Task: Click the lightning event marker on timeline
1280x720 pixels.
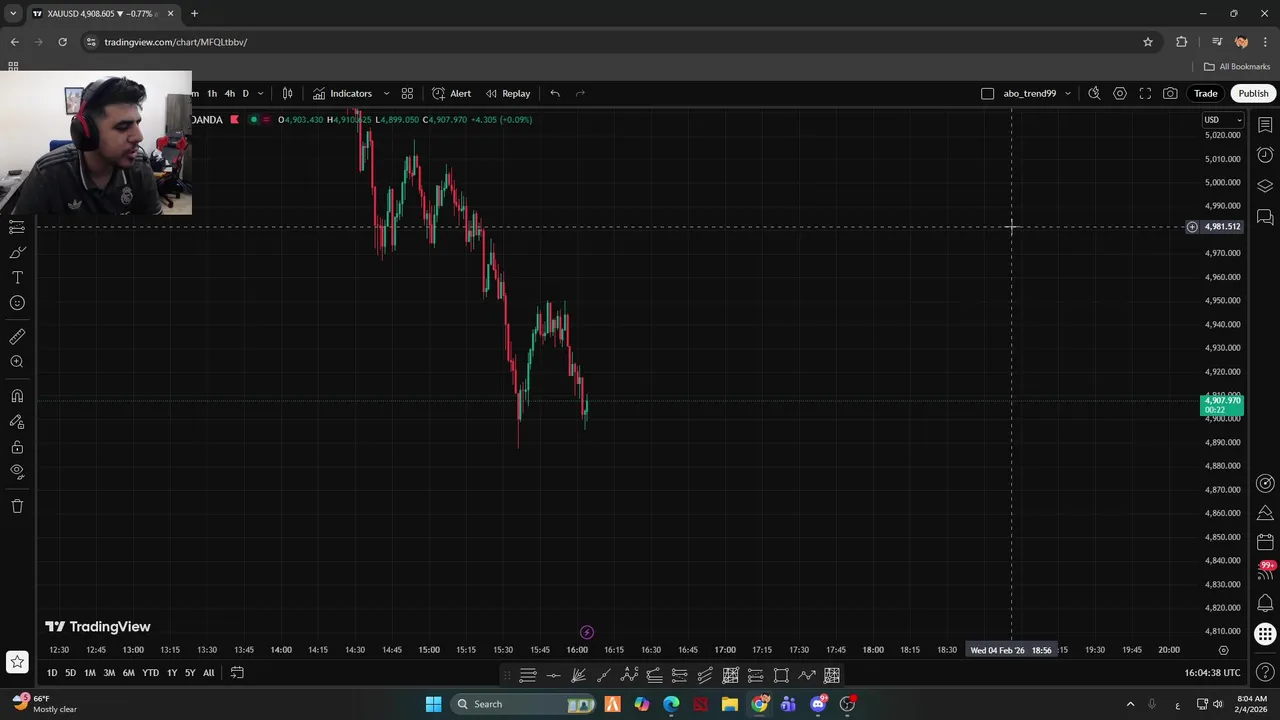Action: click(587, 632)
